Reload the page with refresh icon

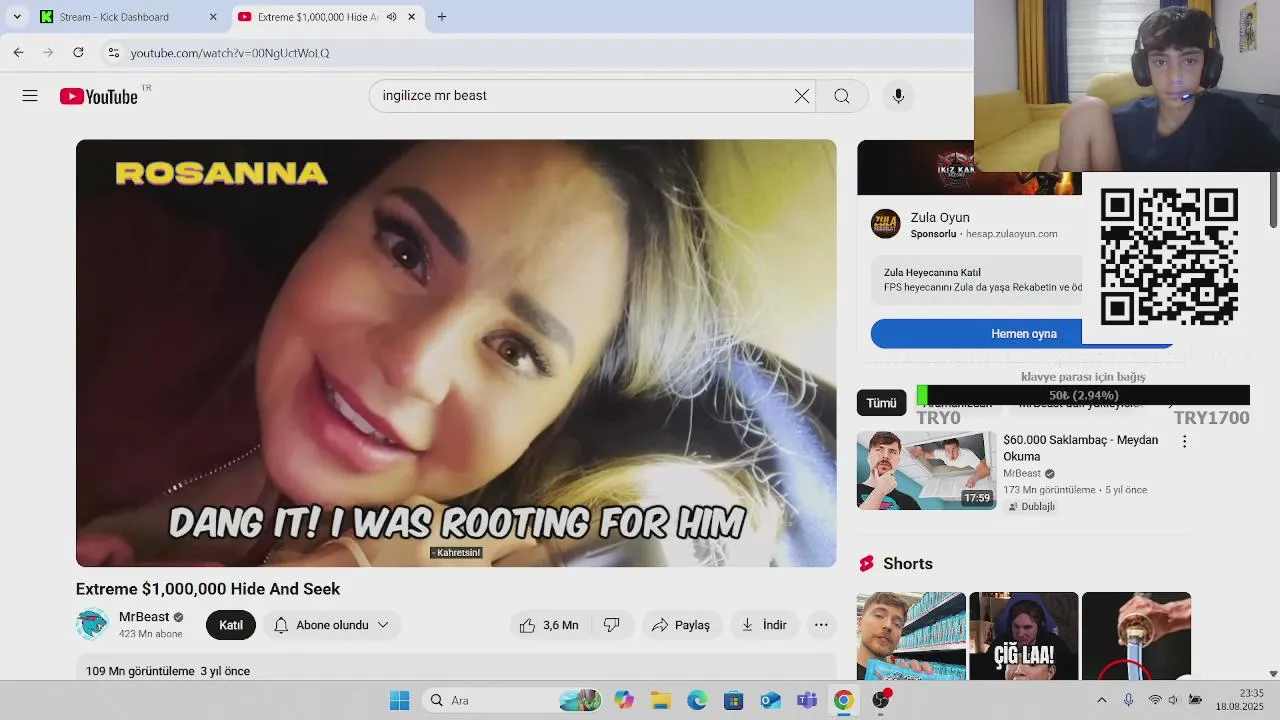pyautogui.click(x=78, y=52)
